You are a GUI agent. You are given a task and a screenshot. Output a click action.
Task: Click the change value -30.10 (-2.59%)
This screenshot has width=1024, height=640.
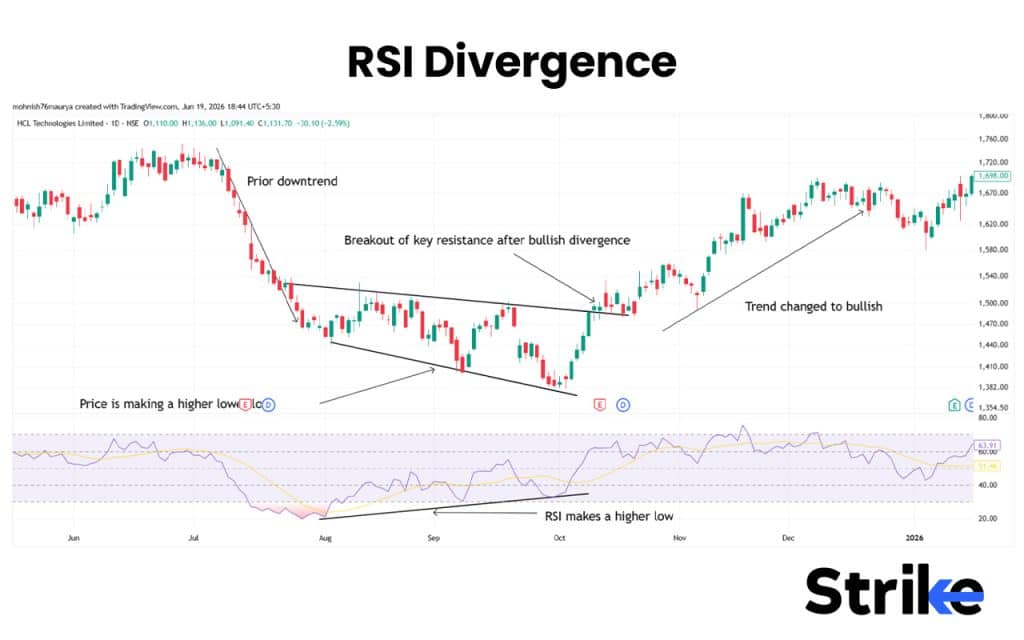[323, 123]
